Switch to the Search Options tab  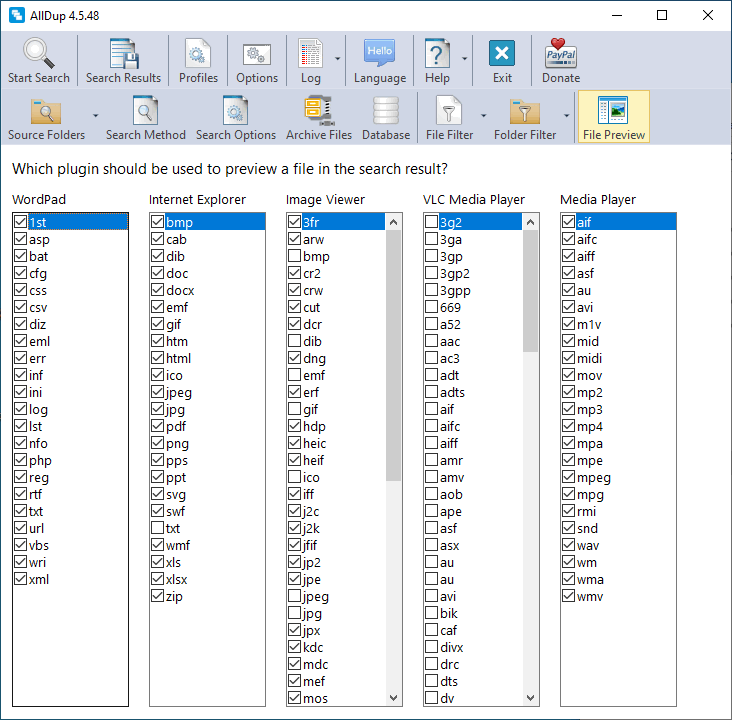pyautogui.click(x=236, y=118)
